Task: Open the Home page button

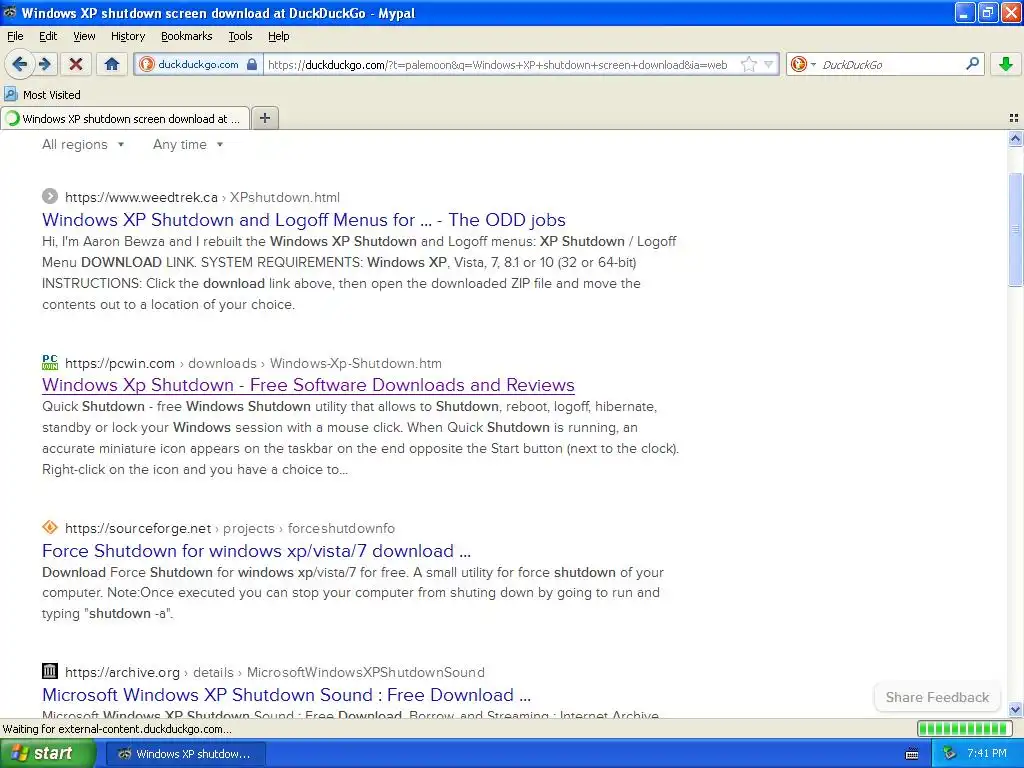Action: click(x=112, y=64)
